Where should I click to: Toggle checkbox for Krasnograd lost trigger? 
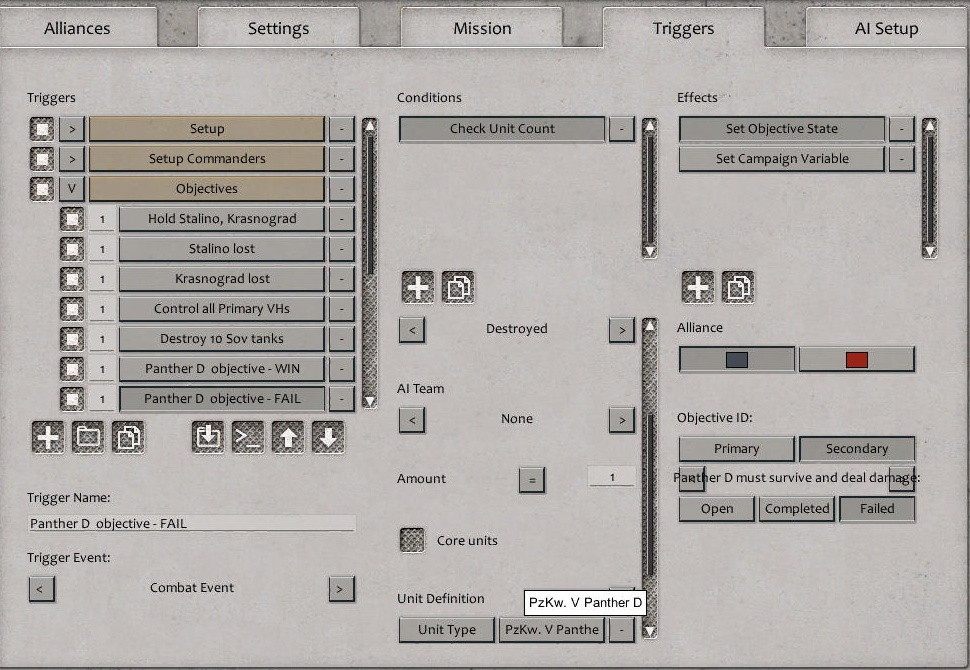72,279
